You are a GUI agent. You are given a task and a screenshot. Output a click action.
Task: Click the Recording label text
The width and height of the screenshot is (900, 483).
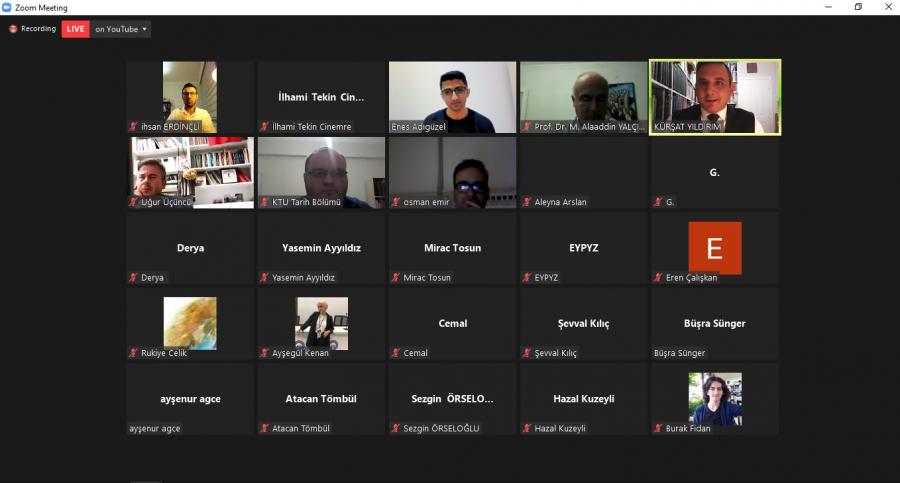point(38,29)
